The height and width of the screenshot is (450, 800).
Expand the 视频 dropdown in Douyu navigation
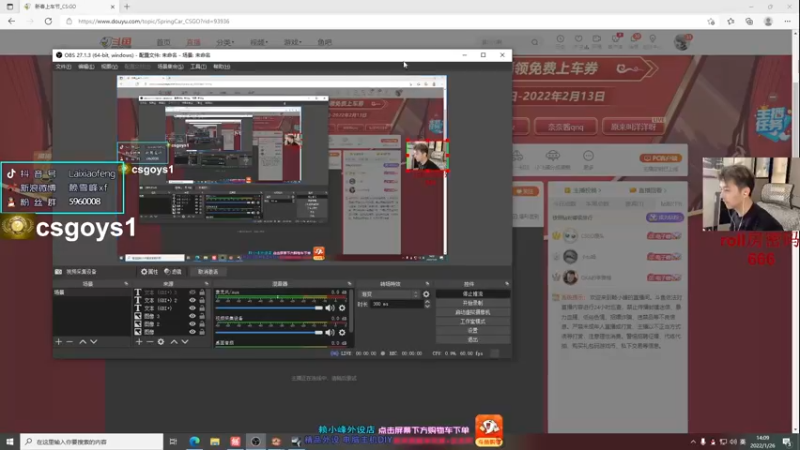pyautogui.click(x=259, y=42)
